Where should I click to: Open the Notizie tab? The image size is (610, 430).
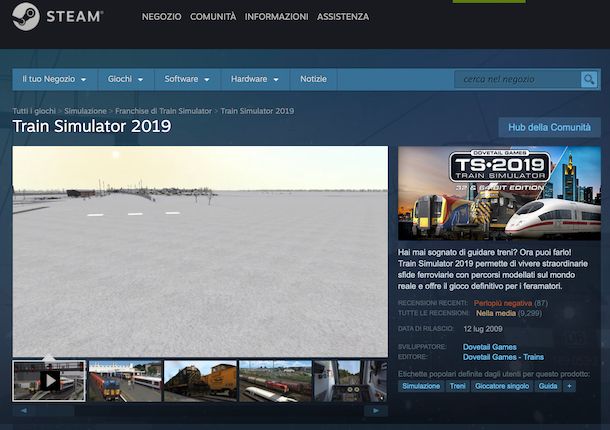(x=313, y=79)
